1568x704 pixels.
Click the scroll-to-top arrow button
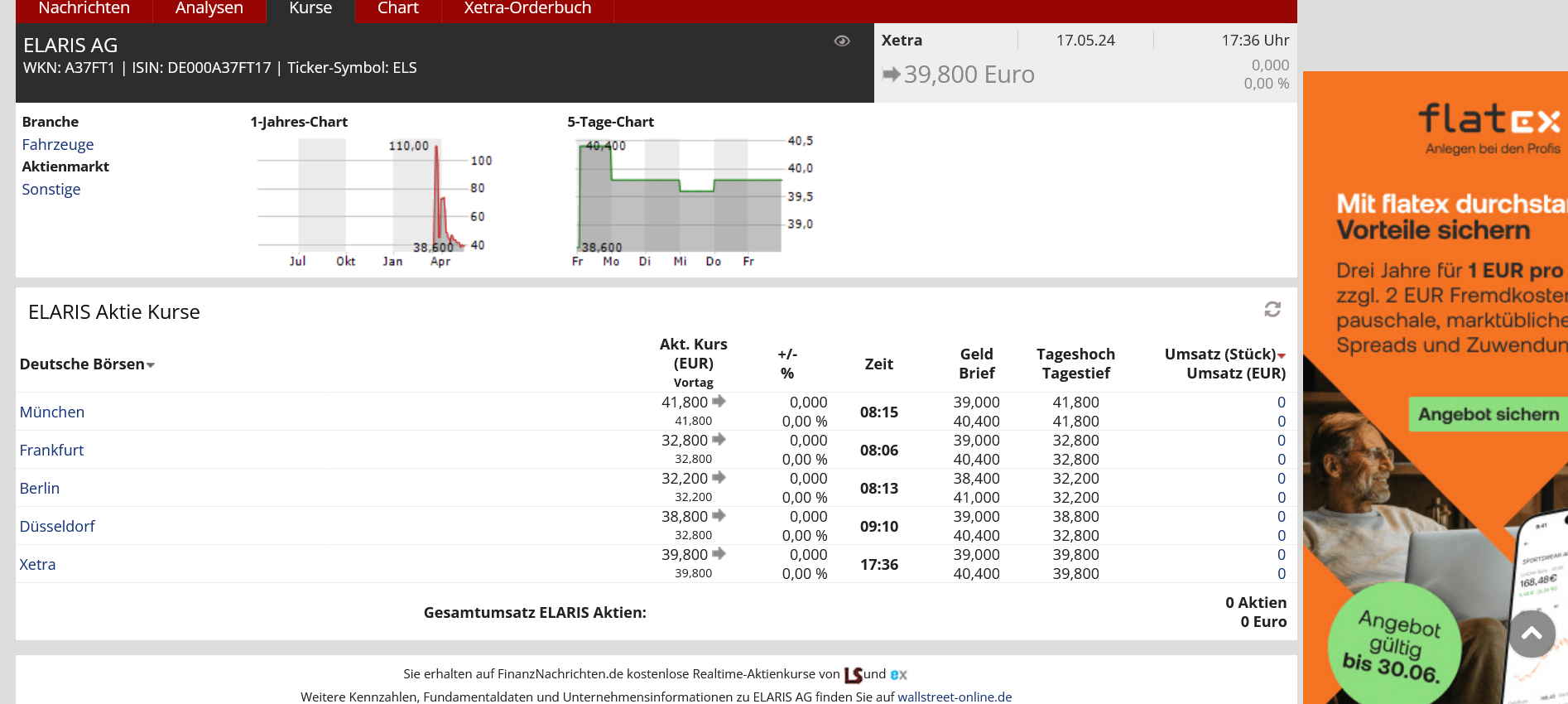(1532, 634)
